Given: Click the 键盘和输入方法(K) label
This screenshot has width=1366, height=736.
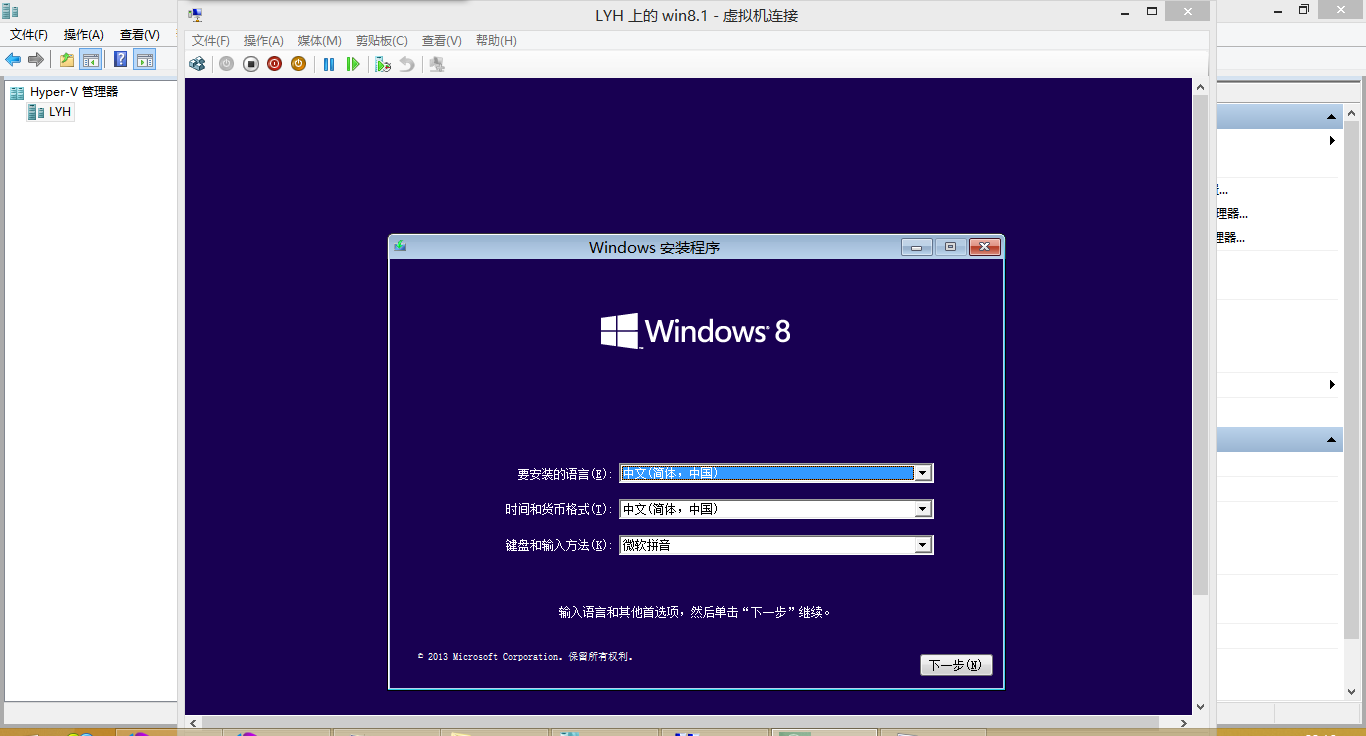Looking at the screenshot, I should (558, 546).
